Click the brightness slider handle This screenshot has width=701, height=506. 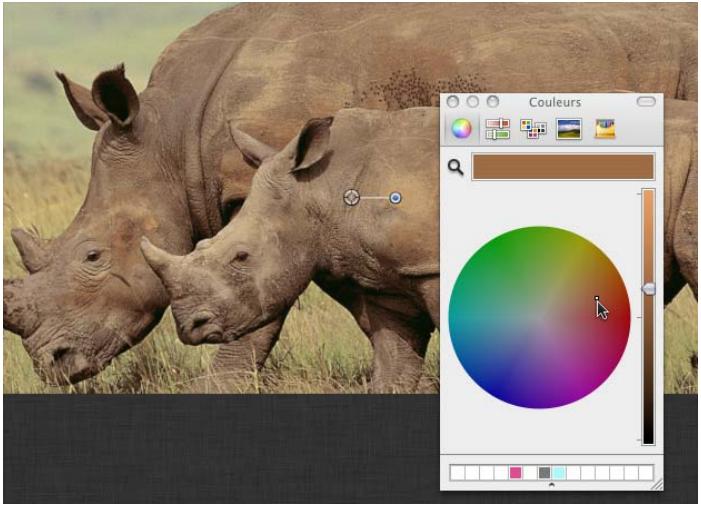coord(649,289)
